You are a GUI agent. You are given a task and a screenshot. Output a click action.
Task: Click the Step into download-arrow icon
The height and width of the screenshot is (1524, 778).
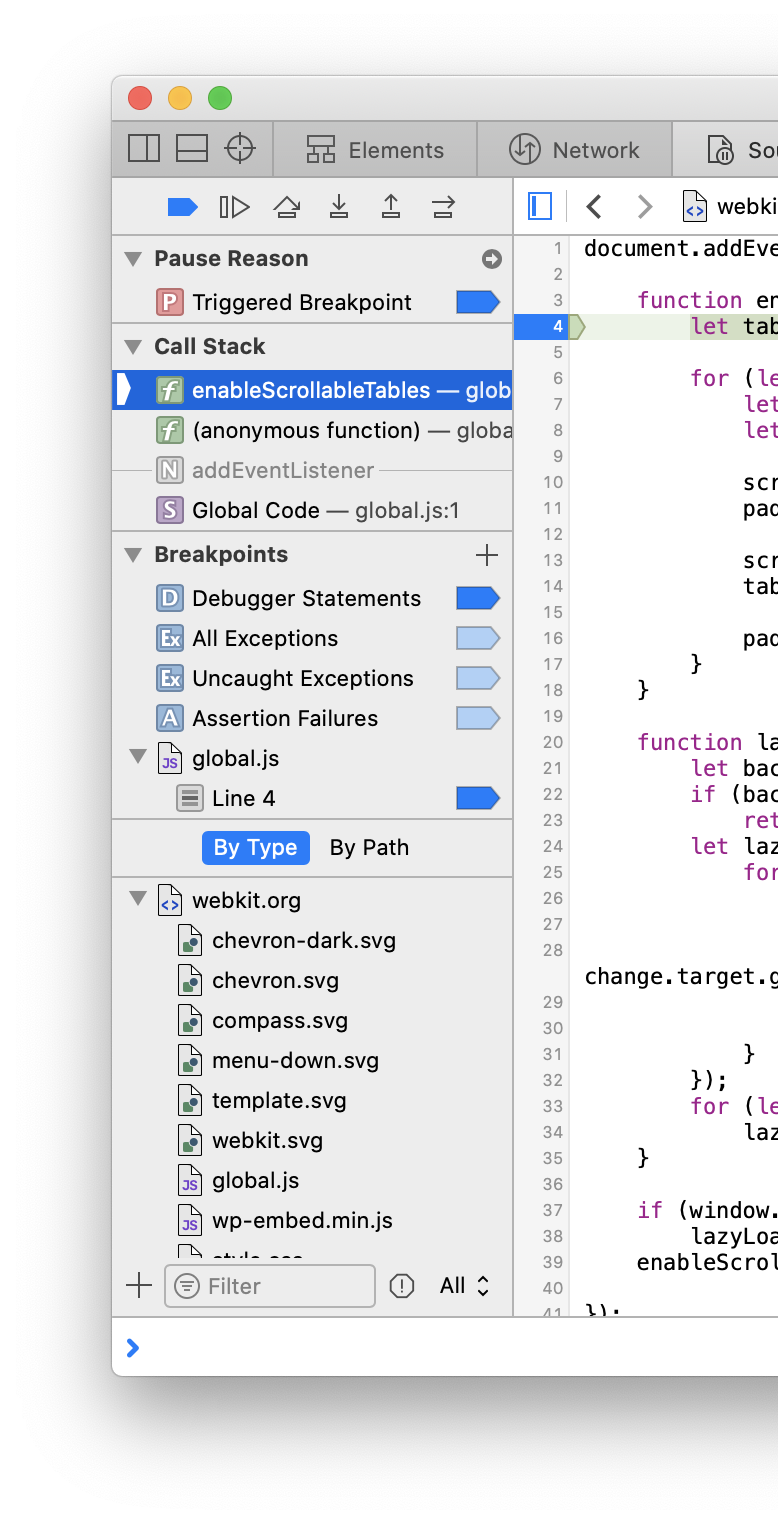339,207
